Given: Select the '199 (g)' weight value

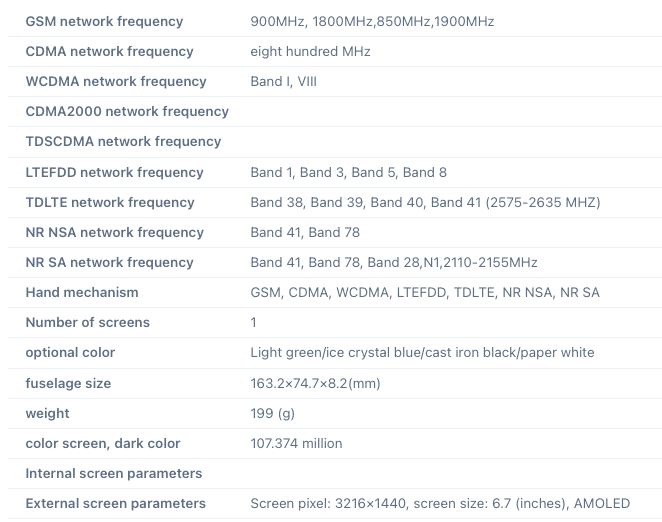Looking at the screenshot, I should [x=275, y=413].
